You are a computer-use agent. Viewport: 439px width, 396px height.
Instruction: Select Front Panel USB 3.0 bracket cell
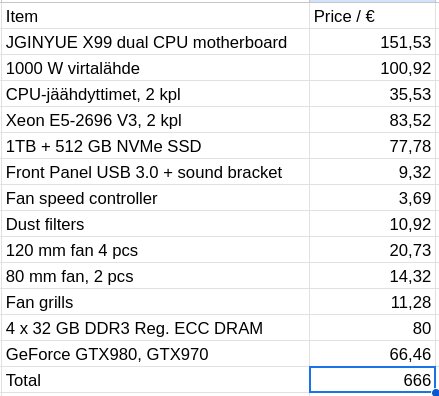pos(156,172)
